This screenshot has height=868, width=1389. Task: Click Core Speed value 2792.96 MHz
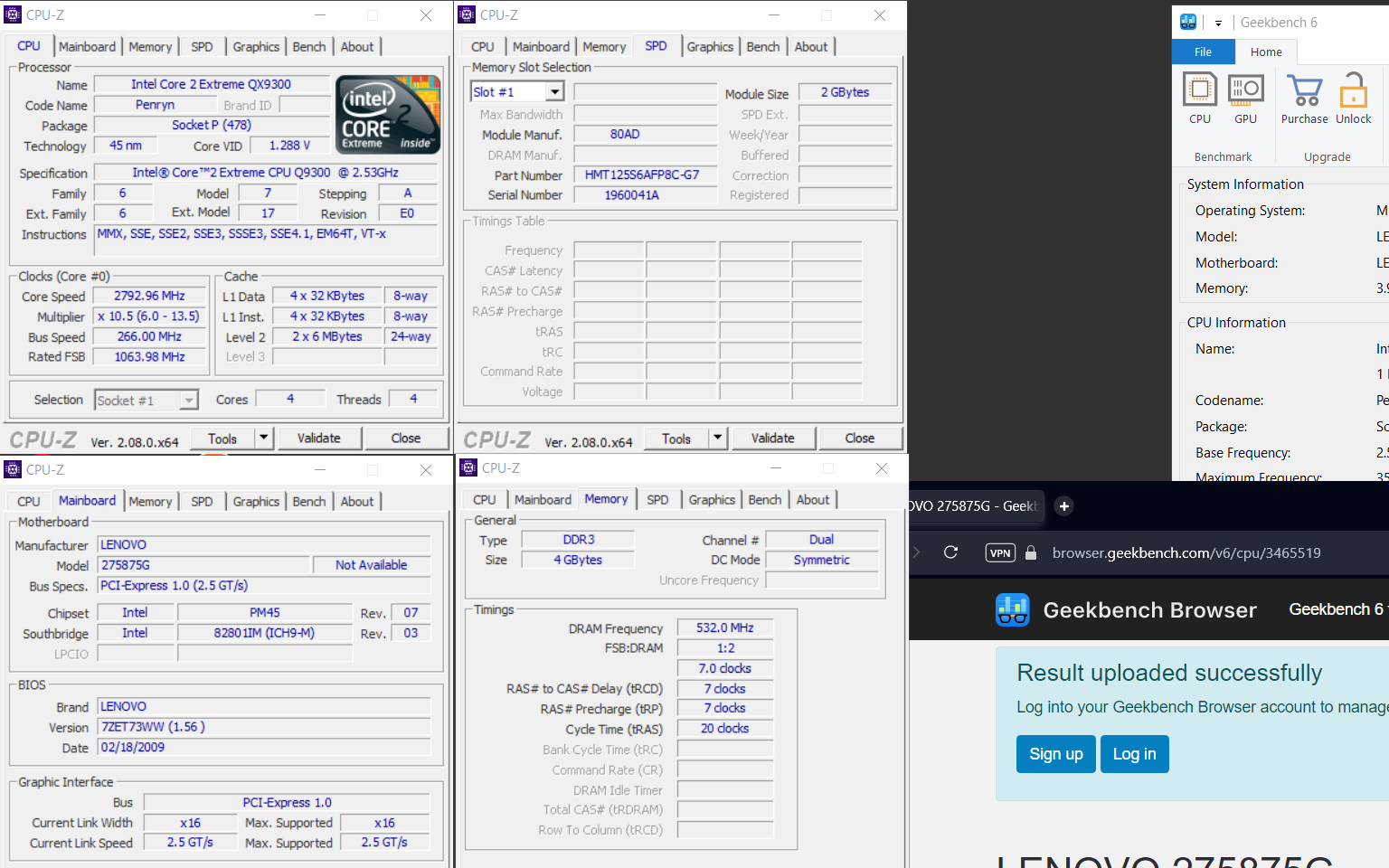pyautogui.click(x=149, y=296)
